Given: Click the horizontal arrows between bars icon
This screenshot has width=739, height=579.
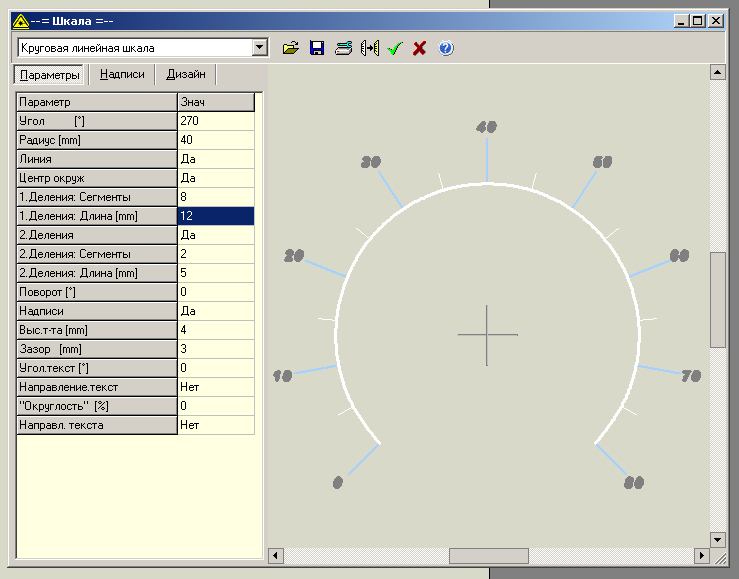Looking at the screenshot, I should 369,48.
